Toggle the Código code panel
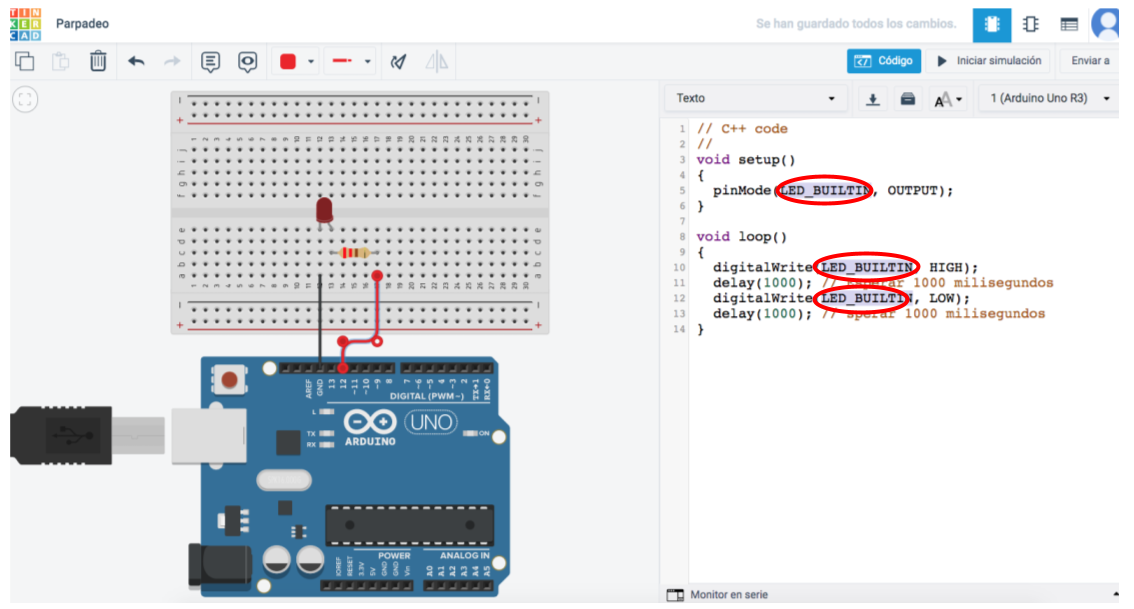Image resolution: width=1134 pixels, height=609 pixels. pyautogui.click(x=884, y=61)
